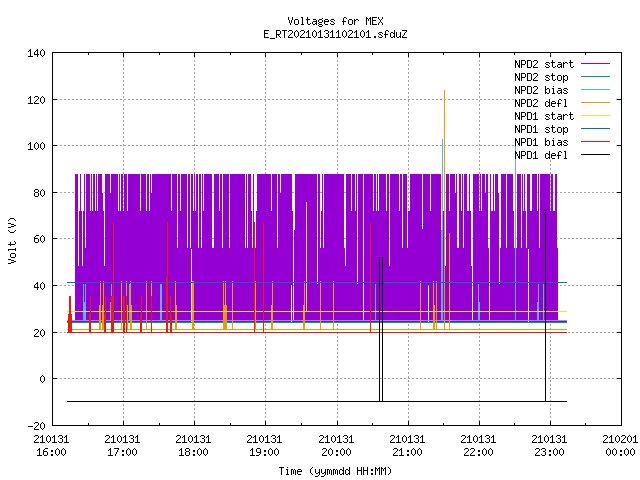Screen dimensions: 640x480
Task: Click the 80 y-axis tick label
Action: [x=39, y=193]
